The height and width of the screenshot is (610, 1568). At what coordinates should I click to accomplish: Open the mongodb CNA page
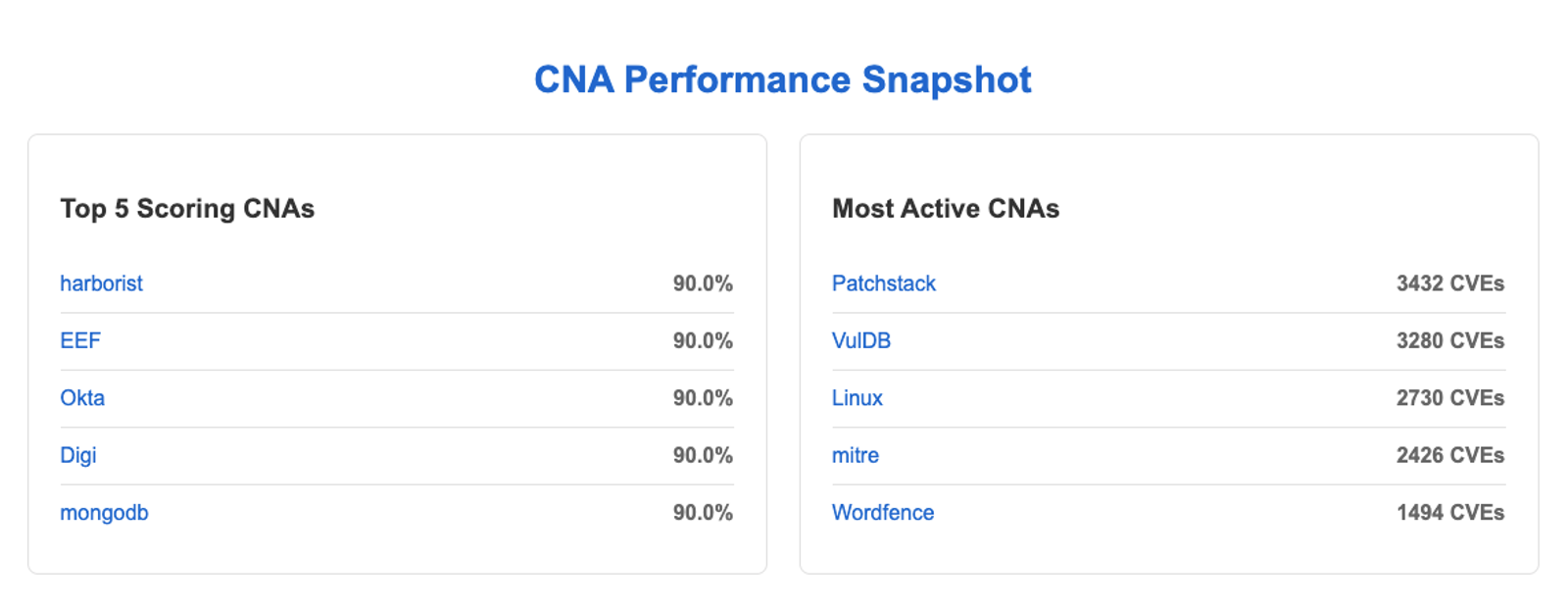point(104,512)
